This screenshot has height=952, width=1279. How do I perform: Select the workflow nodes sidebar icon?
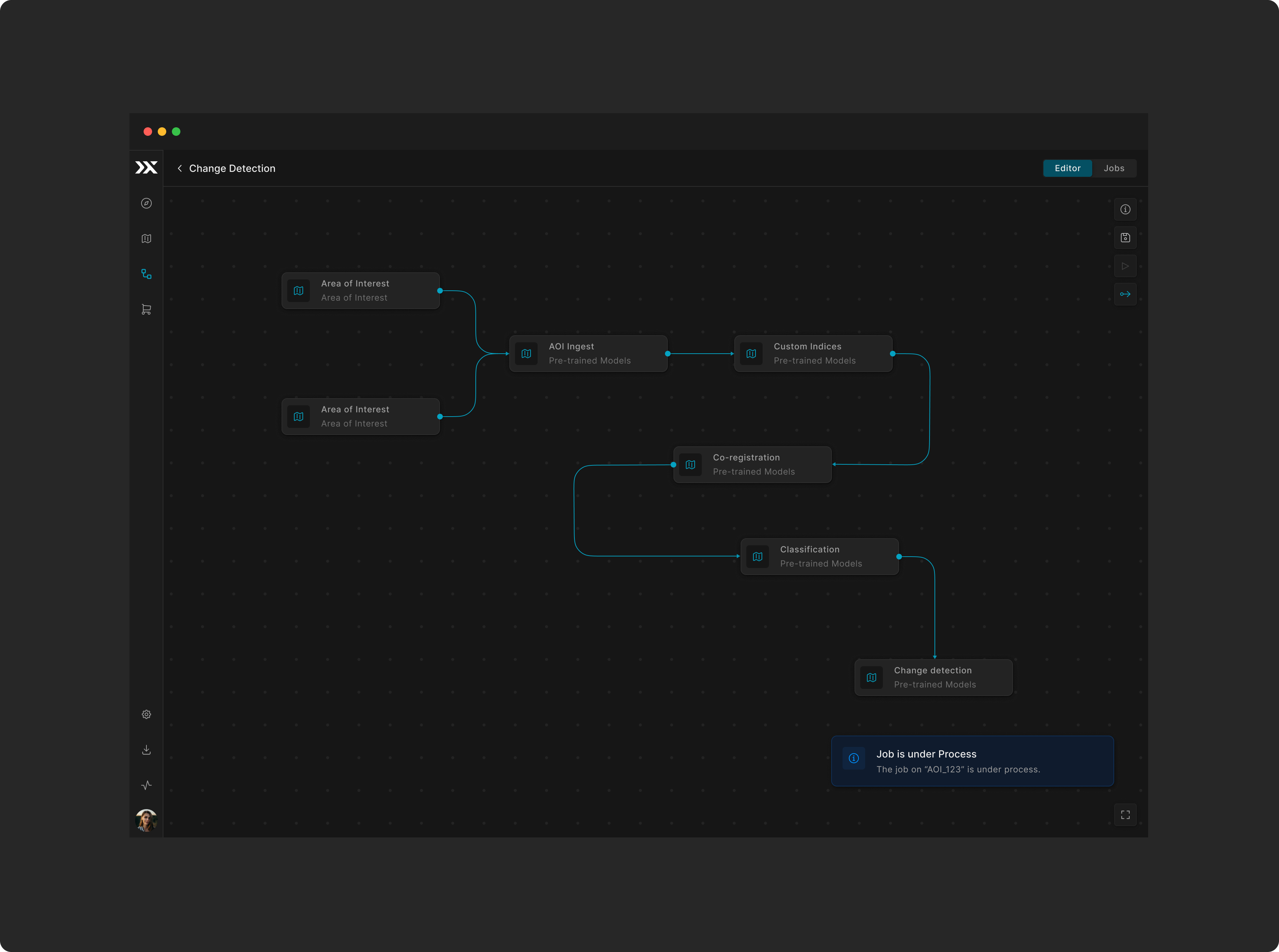pos(146,274)
